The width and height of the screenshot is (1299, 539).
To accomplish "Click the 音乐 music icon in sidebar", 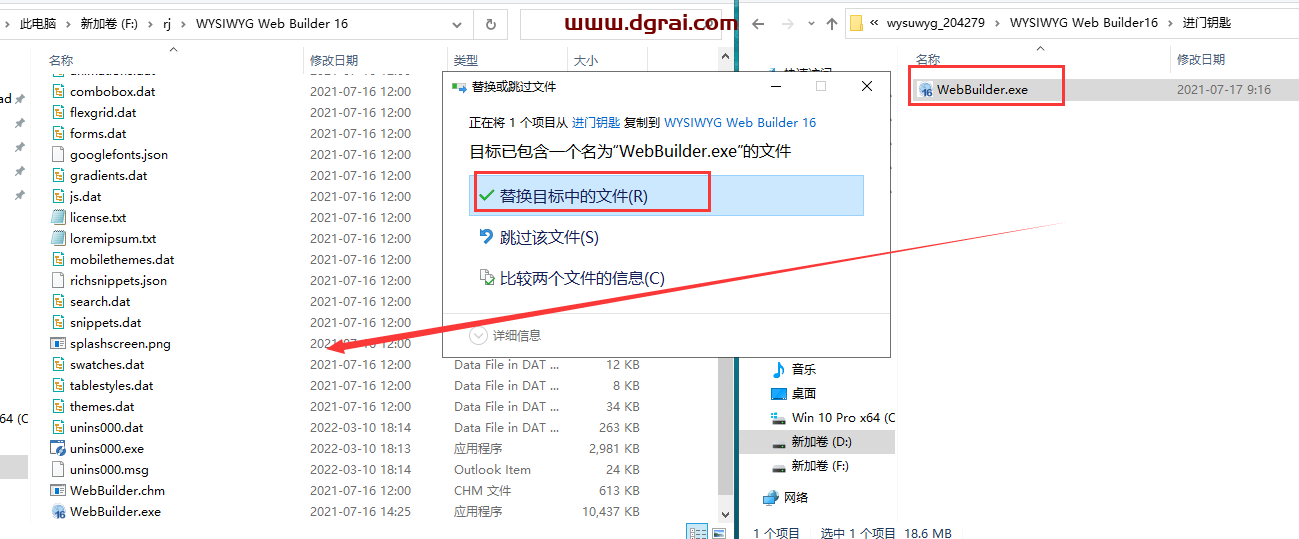I will click(x=779, y=369).
